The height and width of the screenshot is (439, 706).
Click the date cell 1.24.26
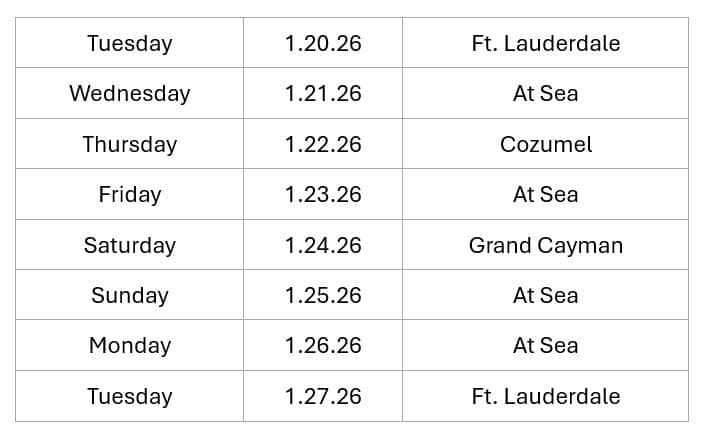[322, 245]
